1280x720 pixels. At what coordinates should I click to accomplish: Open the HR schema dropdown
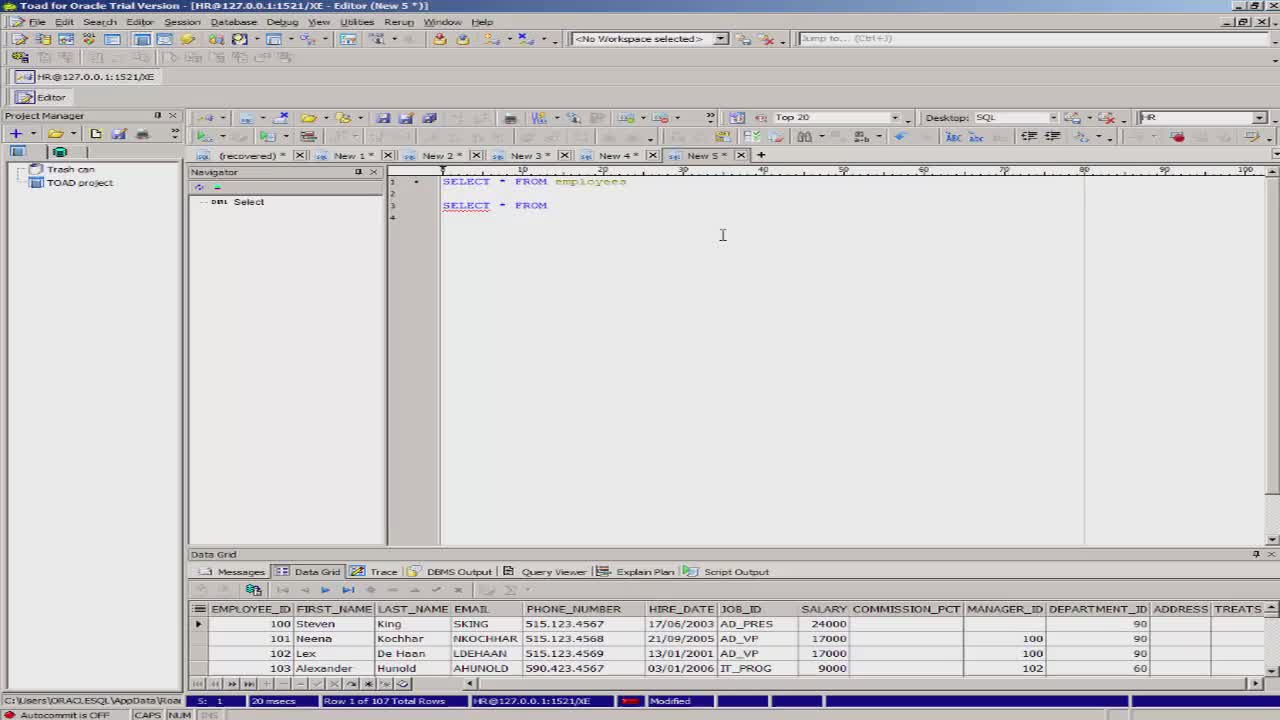coord(1259,117)
